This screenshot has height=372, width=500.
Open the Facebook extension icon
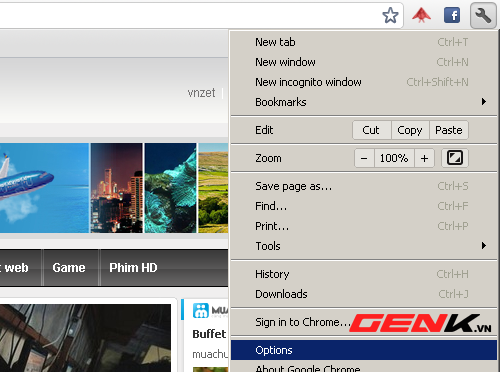coord(452,15)
